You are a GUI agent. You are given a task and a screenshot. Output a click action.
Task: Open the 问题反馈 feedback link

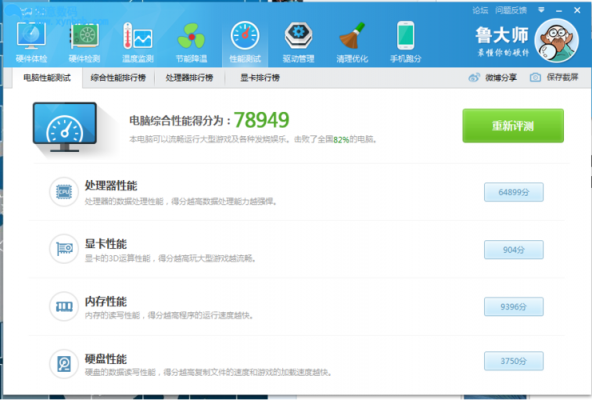pos(511,10)
